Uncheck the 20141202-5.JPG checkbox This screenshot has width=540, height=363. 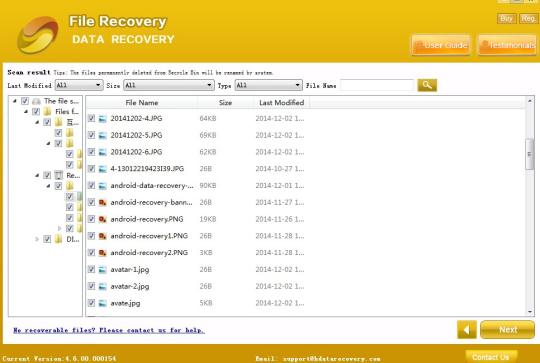91,135
